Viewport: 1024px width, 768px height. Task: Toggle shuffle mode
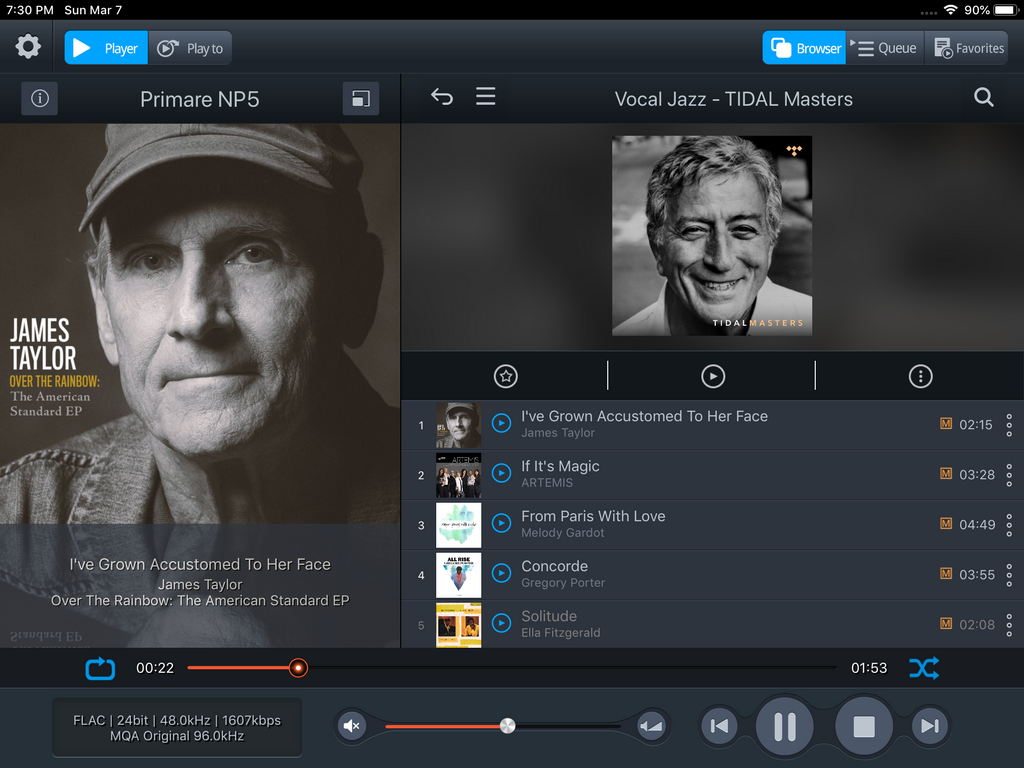pyautogui.click(x=924, y=668)
